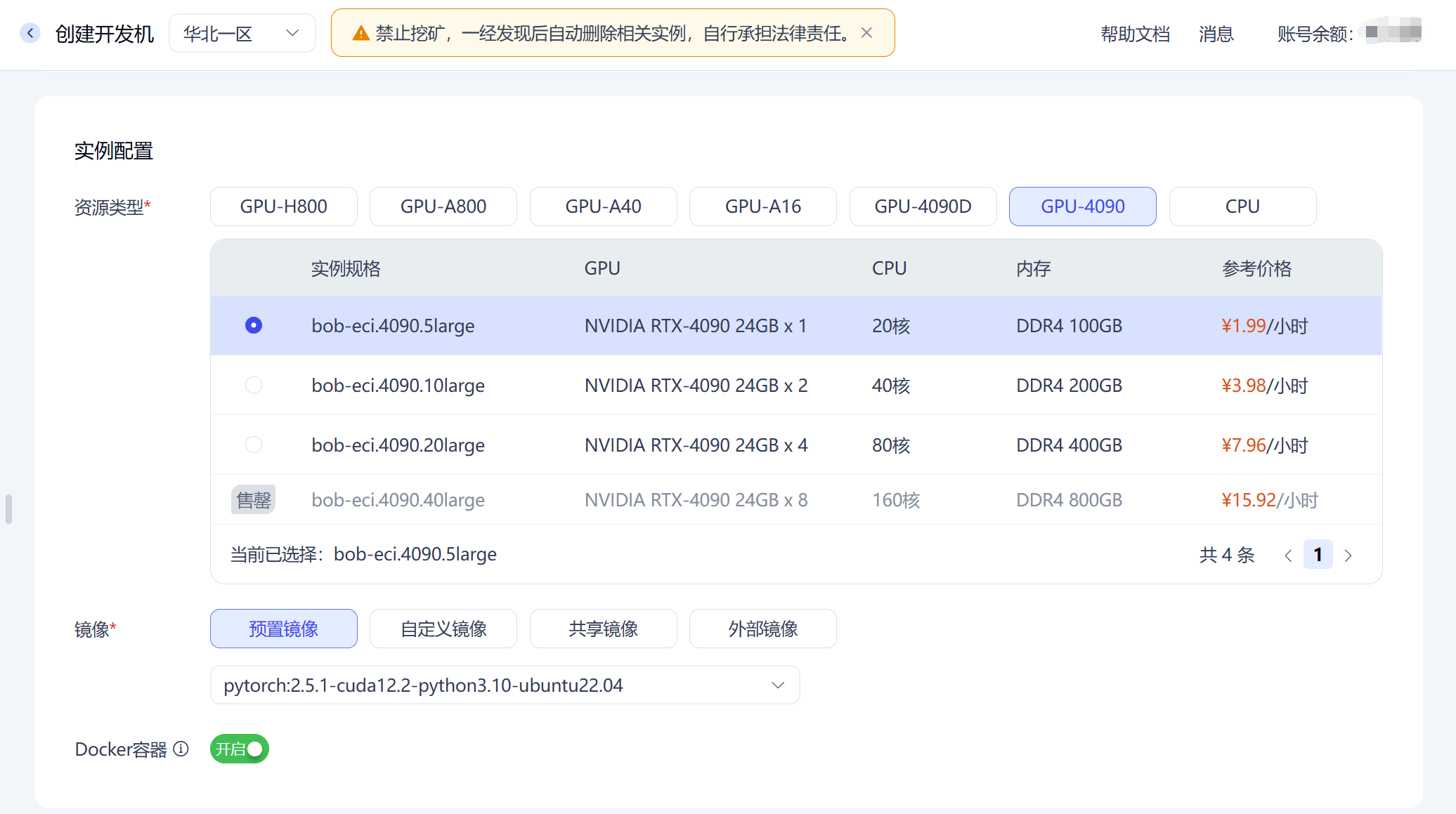This screenshot has width=1456, height=814.
Task: Select the bob-eci.4090.10large radio button
Action: coord(253,385)
